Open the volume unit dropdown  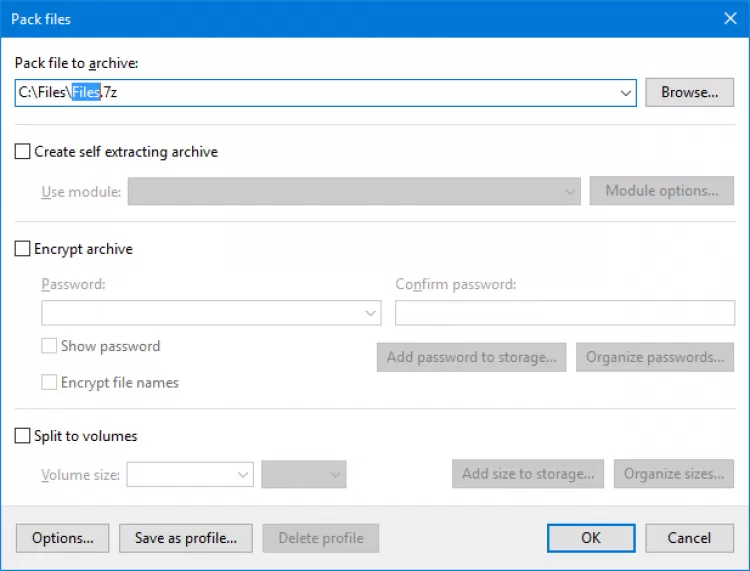335,475
